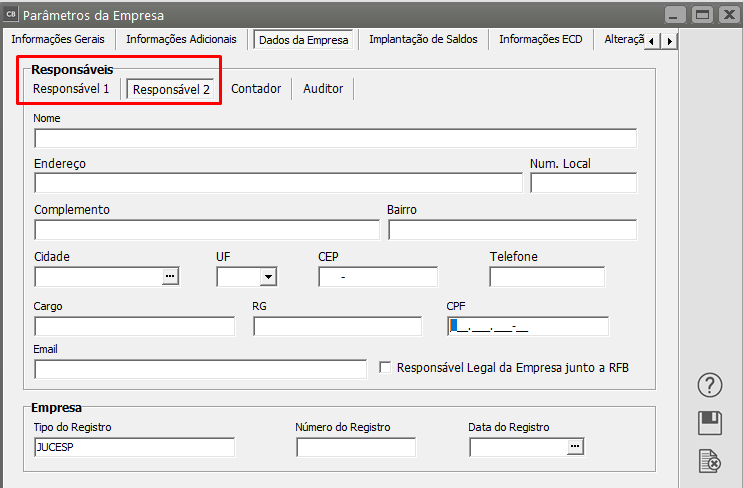The width and height of the screenshot is (743, 488).
Task: Open the Data do Registro picker button
Action: [x=574, y=447]
